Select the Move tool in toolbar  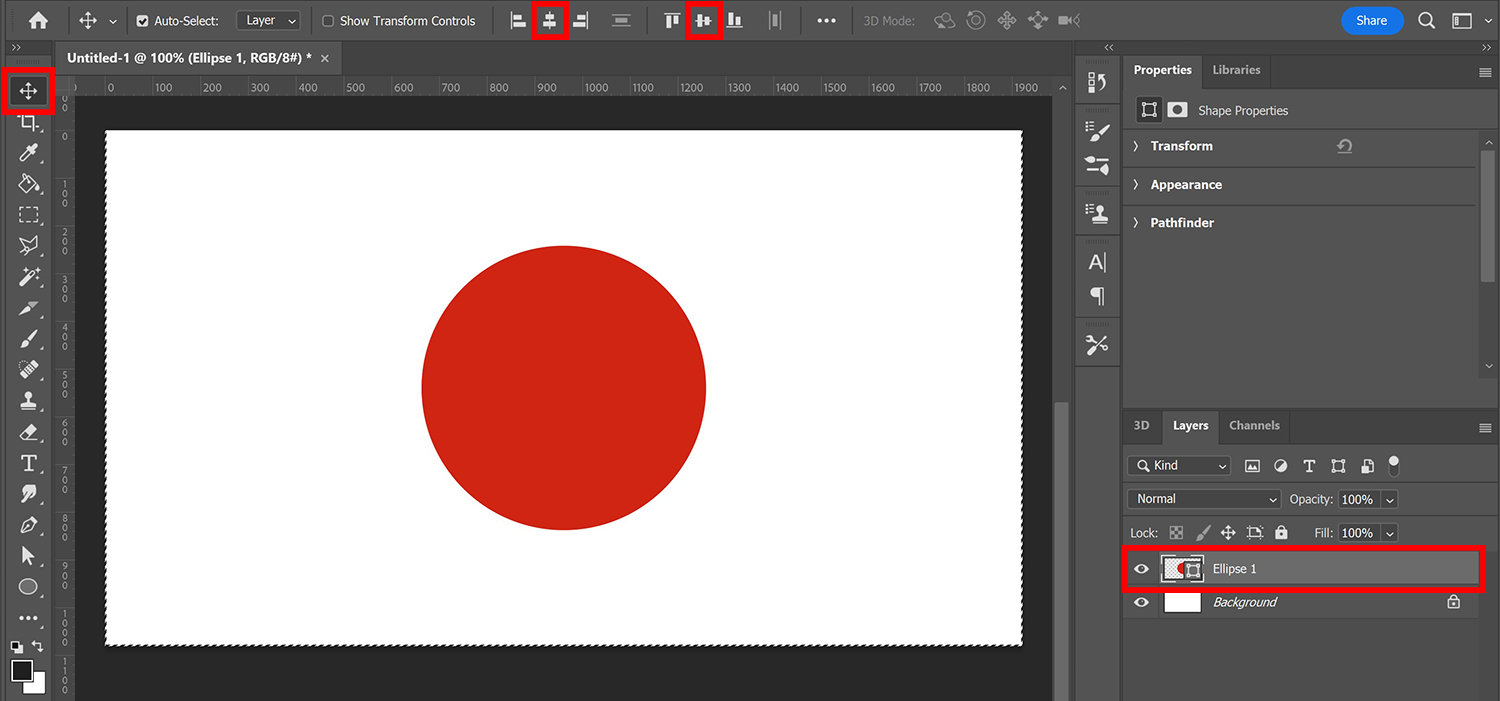[28, 92]
